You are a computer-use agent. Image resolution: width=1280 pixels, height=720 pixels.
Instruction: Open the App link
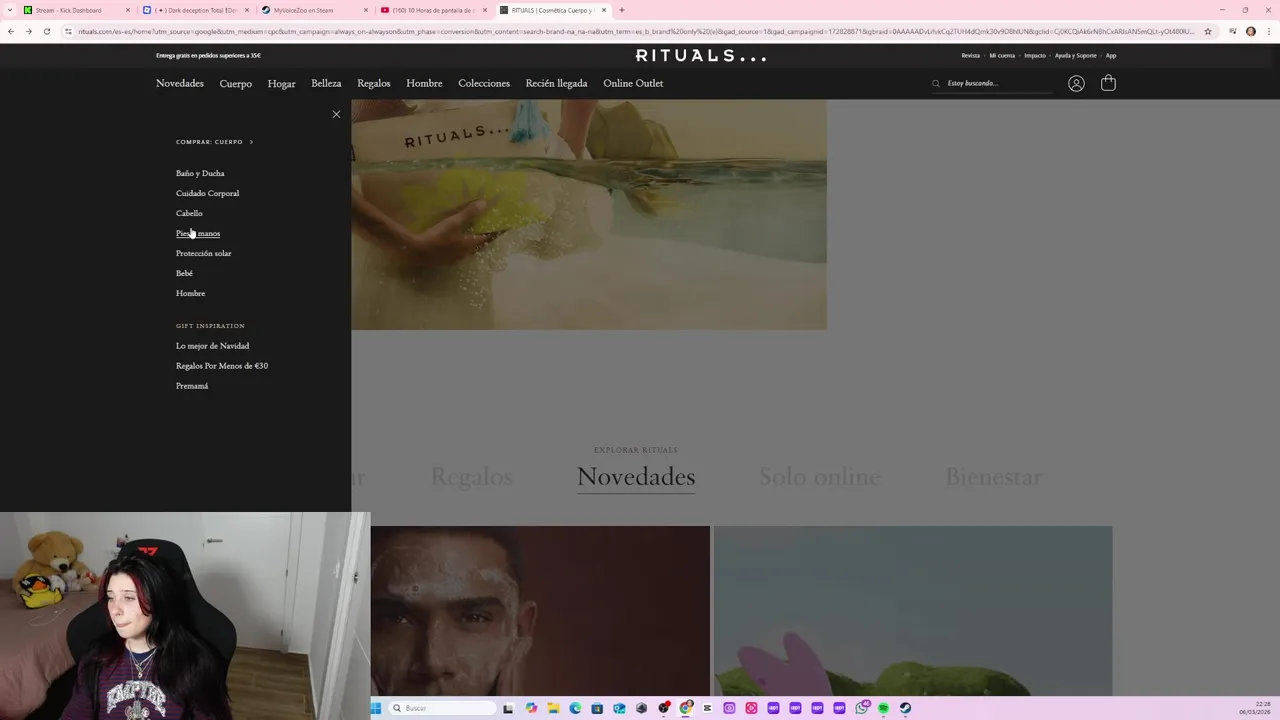tap(1111, 56)
